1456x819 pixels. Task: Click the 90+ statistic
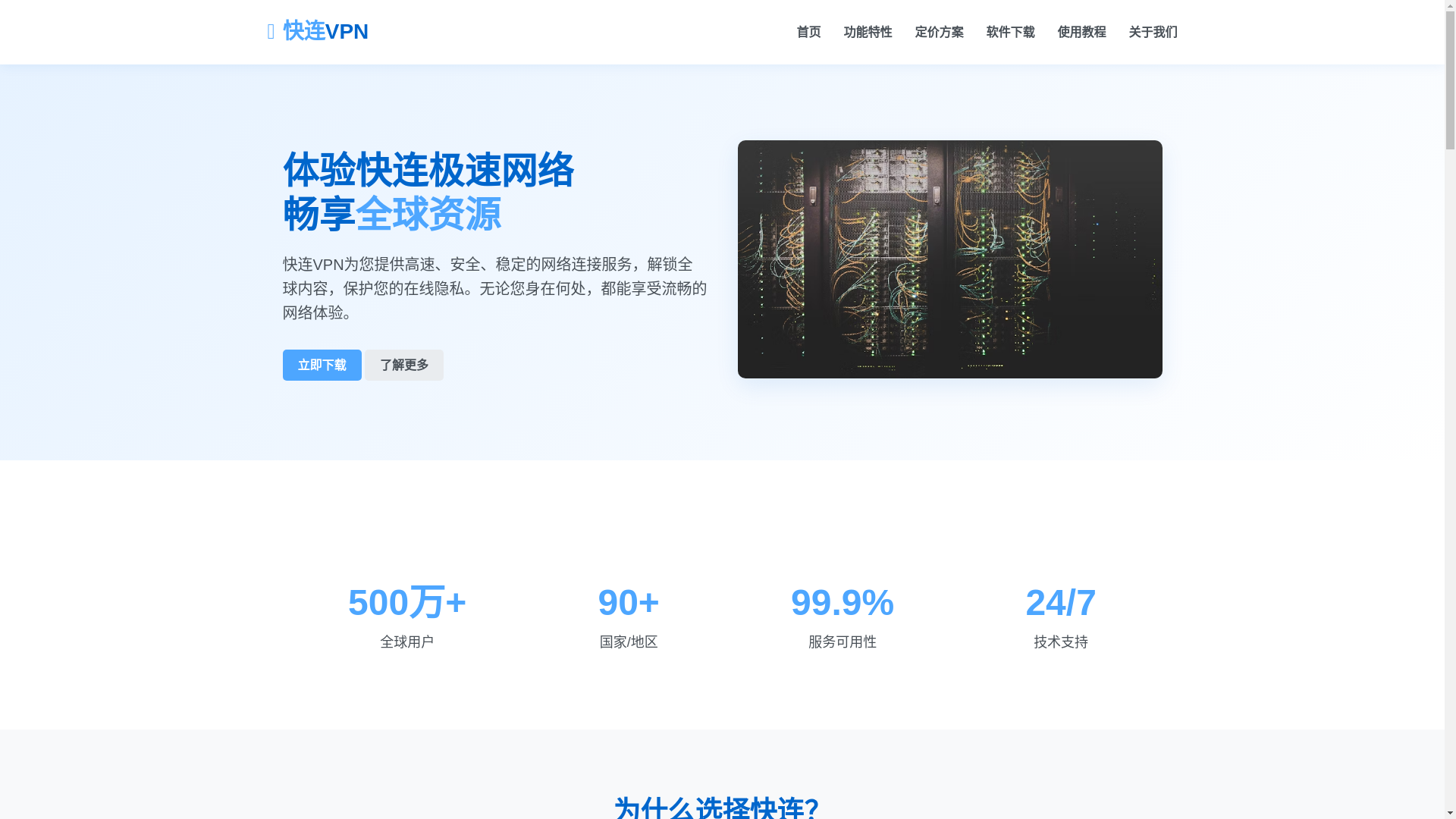(629, 602)
